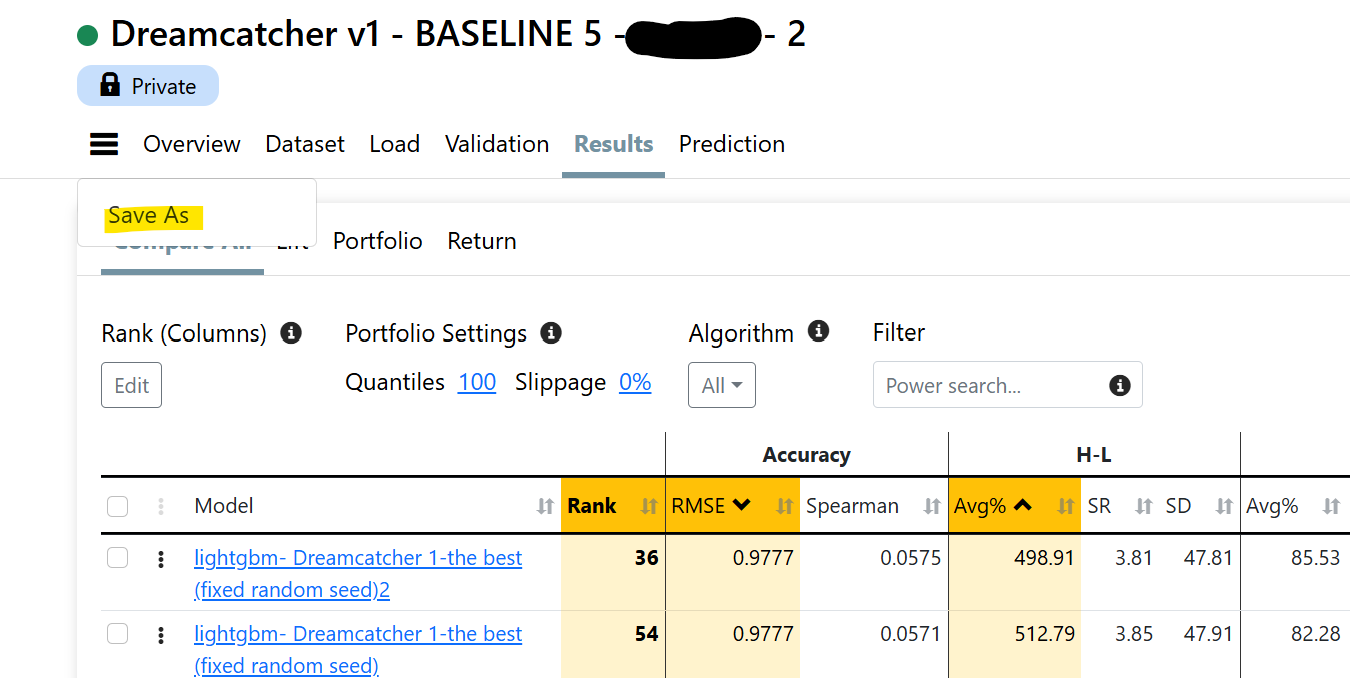Check the box for rank 54 model
Image resolution: width=1350 pixels, height=678 pixels.
coord(118,634)
